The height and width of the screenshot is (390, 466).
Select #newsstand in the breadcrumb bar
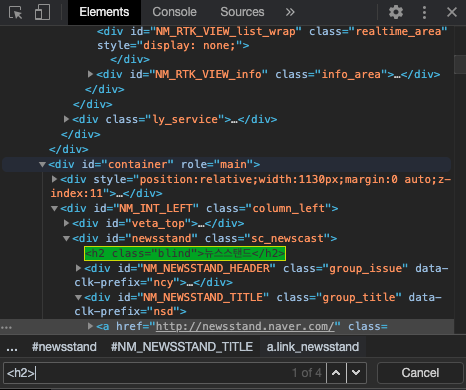[x=64, y=347]
